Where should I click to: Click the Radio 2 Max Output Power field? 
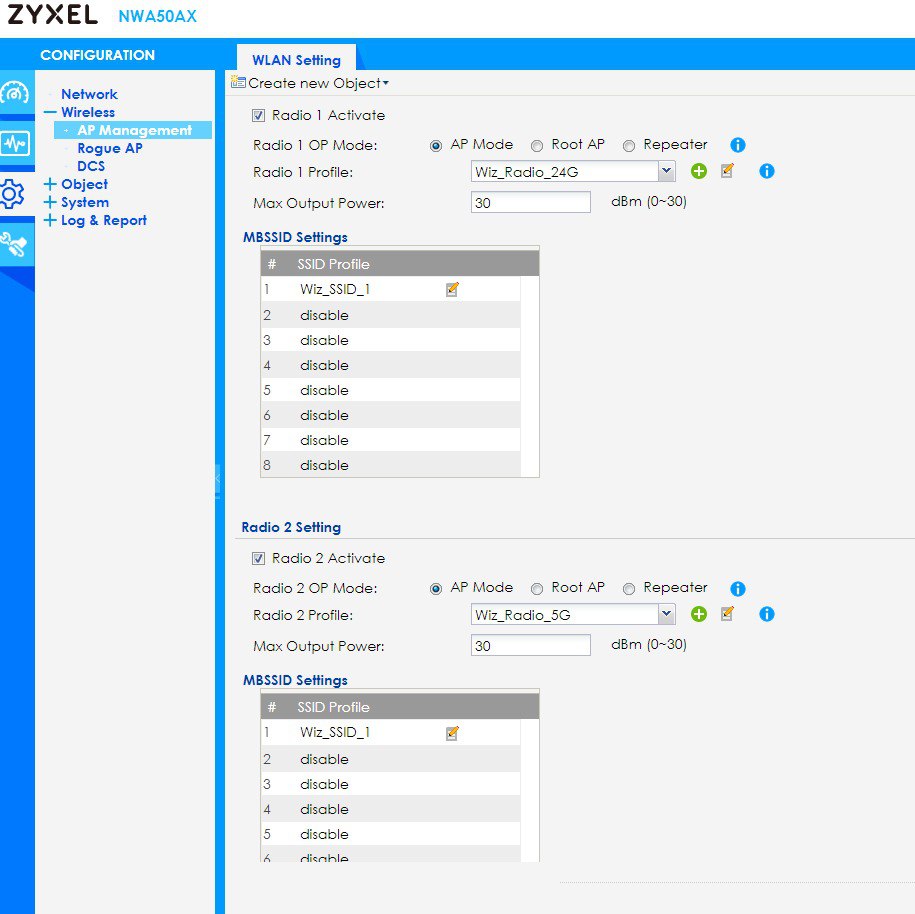[530, 646]
